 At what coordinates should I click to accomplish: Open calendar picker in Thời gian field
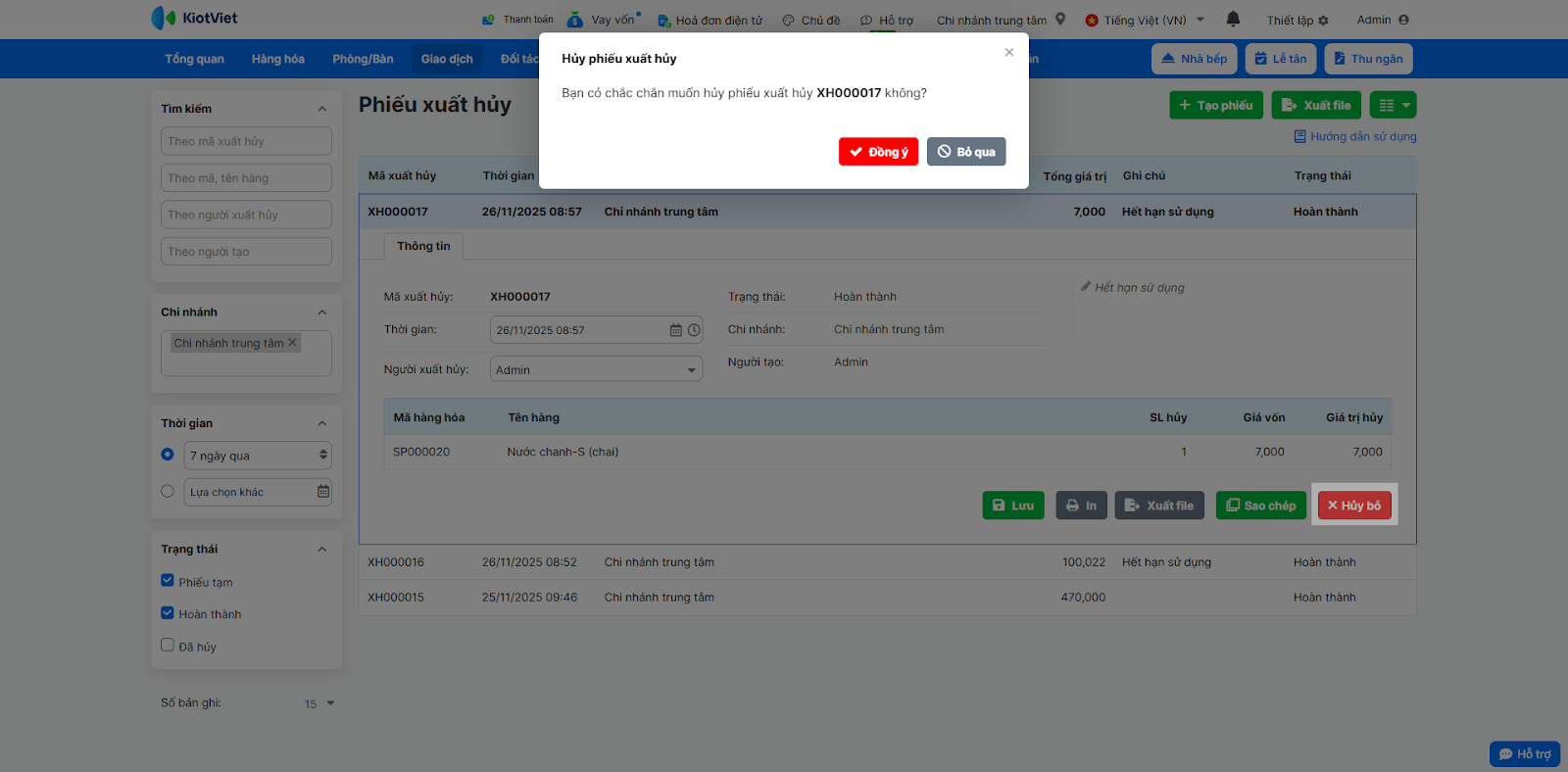point(675,330)
